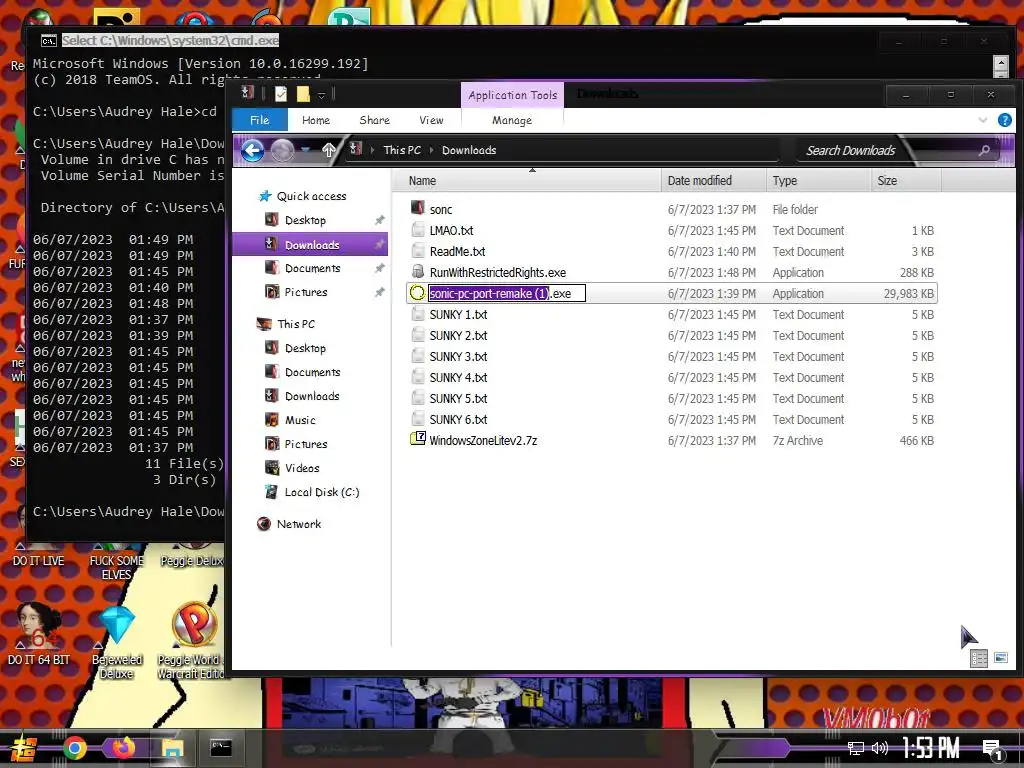This screenshot has width=1024, height=768.
Task: Select the RunWithRestrictedRights.exe icon
Action: 418,272
